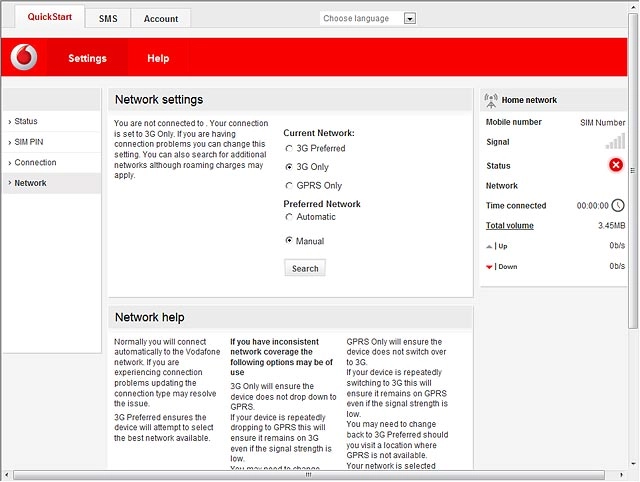Click the Choose language field
Viewport: 640px width, 482px height.
[368, 18]
